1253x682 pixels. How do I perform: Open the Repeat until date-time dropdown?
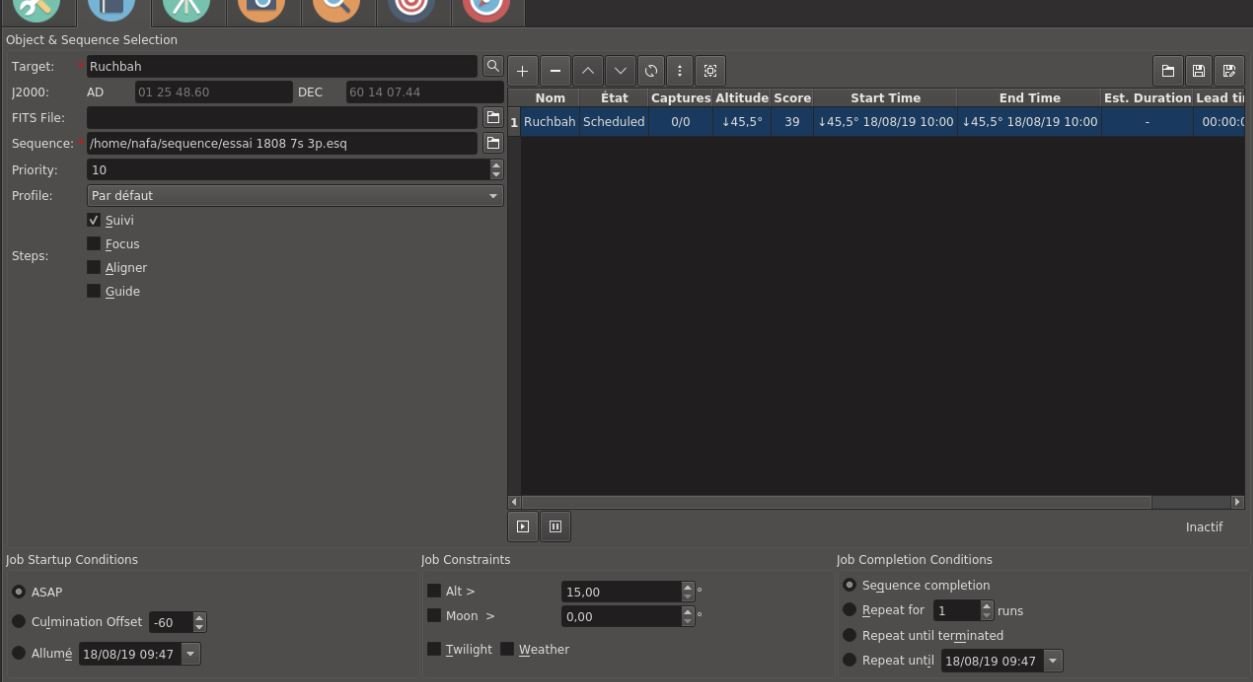[1052, 661]
